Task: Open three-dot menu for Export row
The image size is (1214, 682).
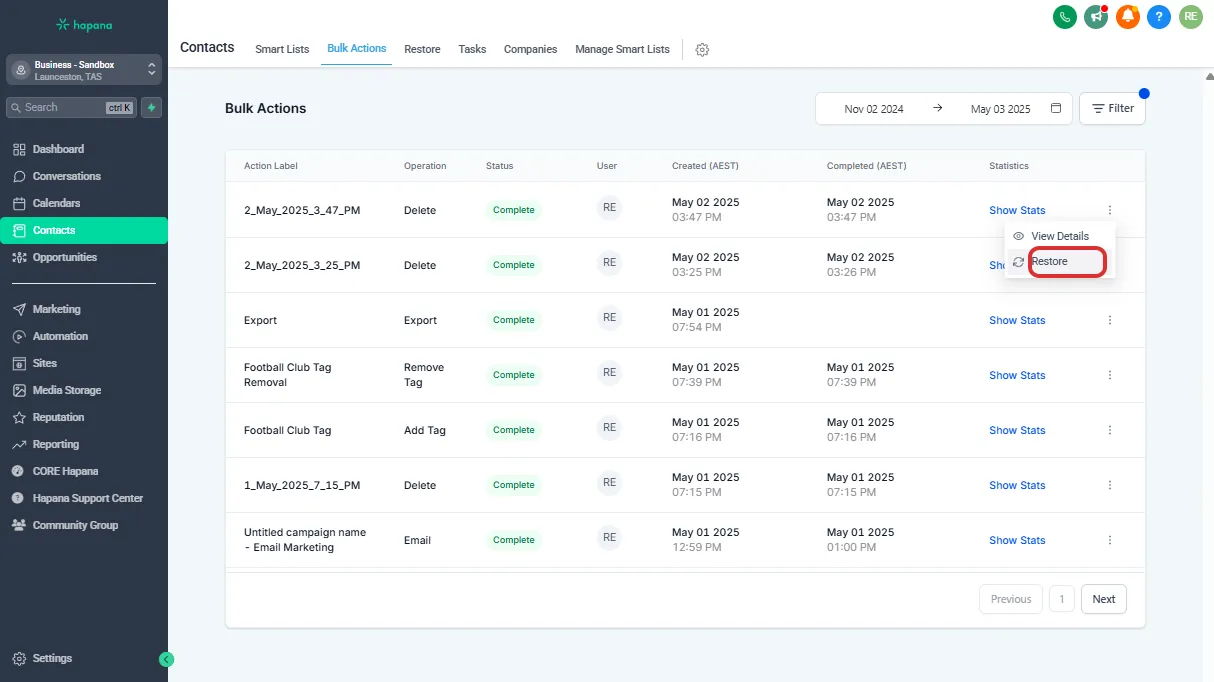Action: click(x=1110, y=320)
